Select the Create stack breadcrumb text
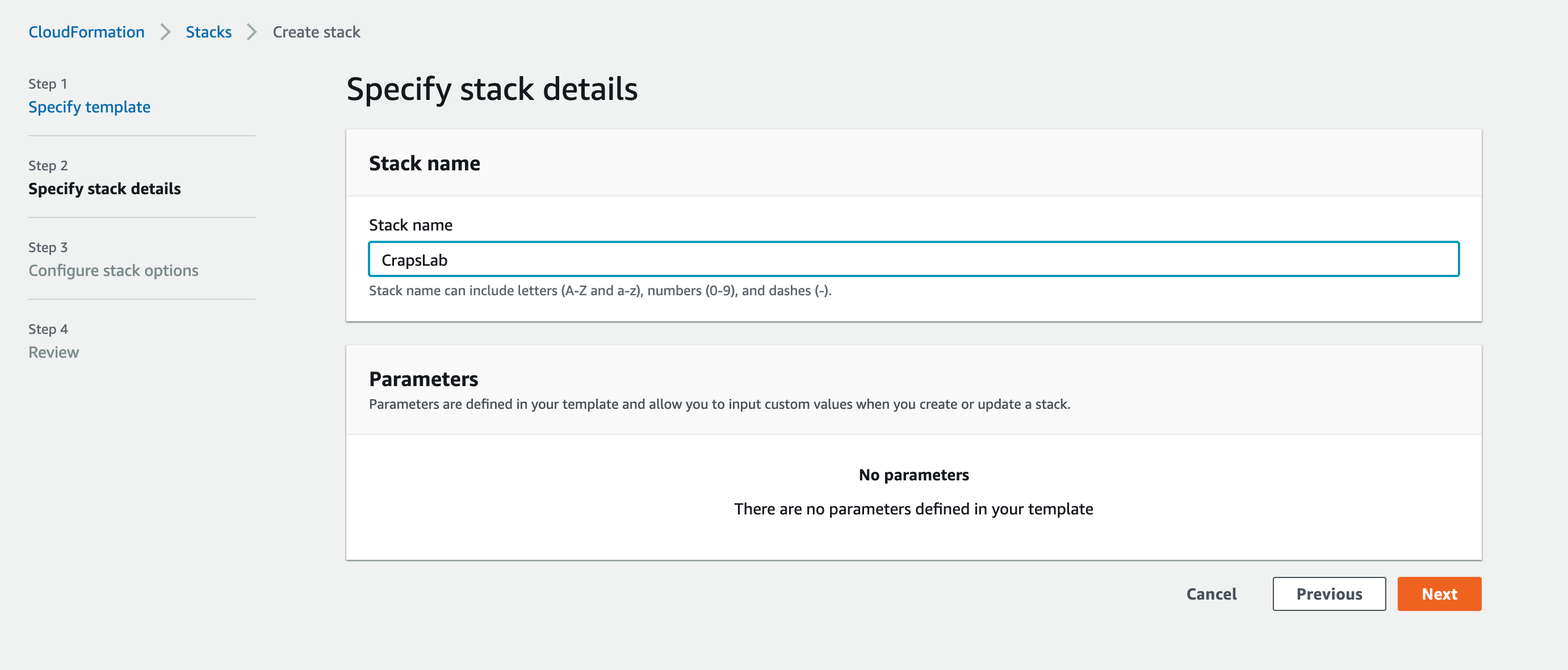1568x670 pixels. click(316, 32)
